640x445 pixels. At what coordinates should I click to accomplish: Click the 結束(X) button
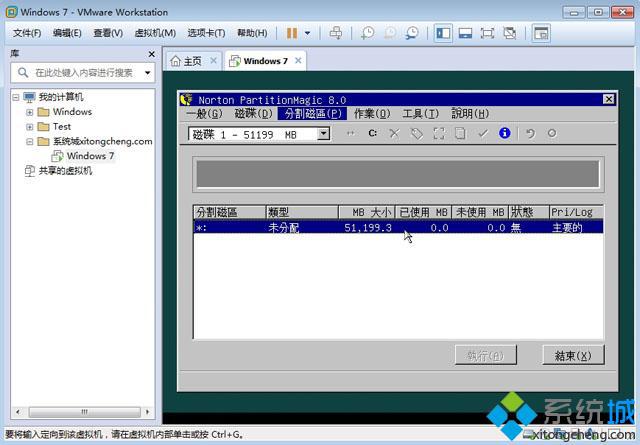pyautogui.click(x=572, y=355)
